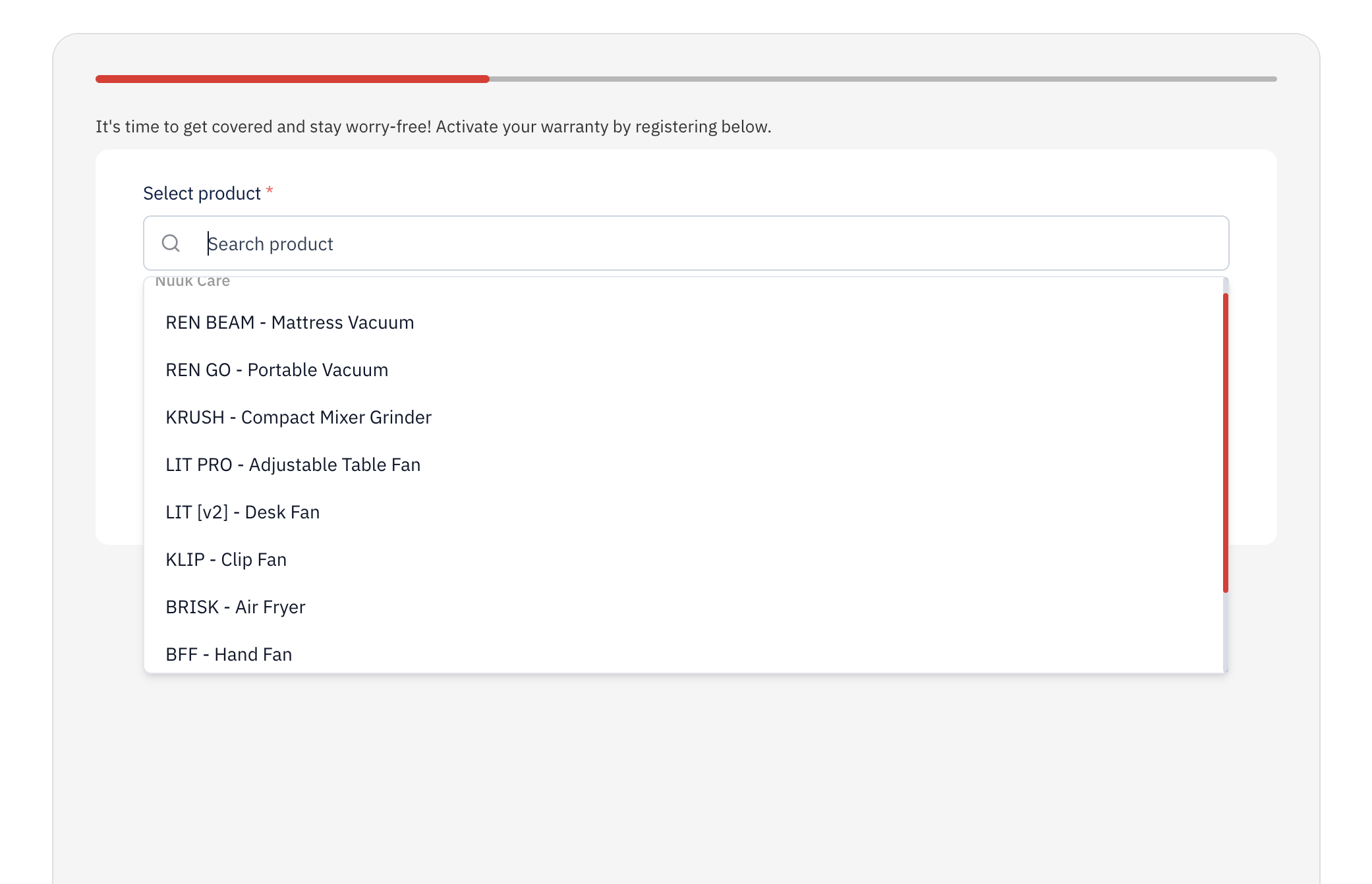Click the red dropdown scrollbar thumb

click(1226, 443)
